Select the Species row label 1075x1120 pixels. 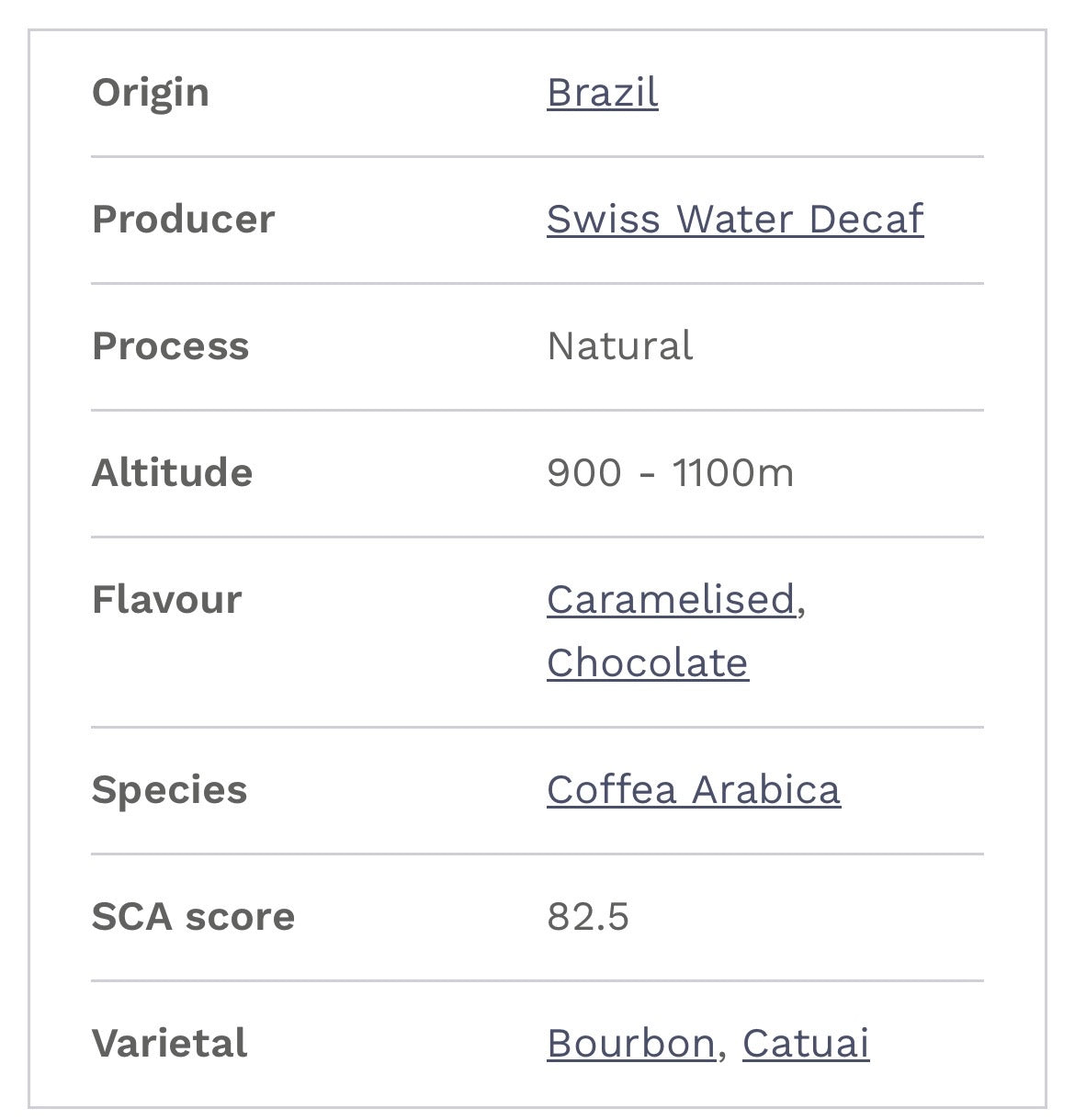tap(169, 790)
